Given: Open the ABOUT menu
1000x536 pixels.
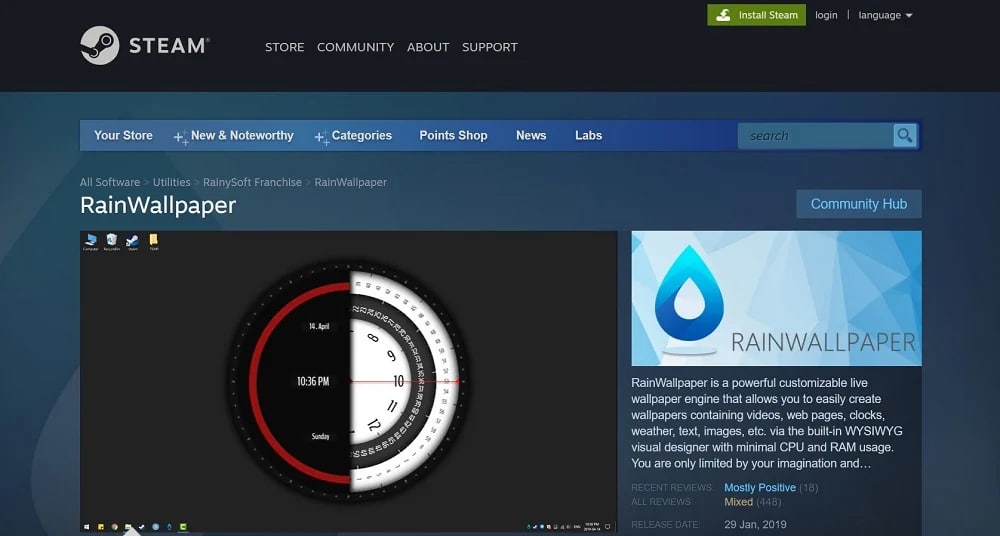Looking at the screenshot, I should [428, 47].
